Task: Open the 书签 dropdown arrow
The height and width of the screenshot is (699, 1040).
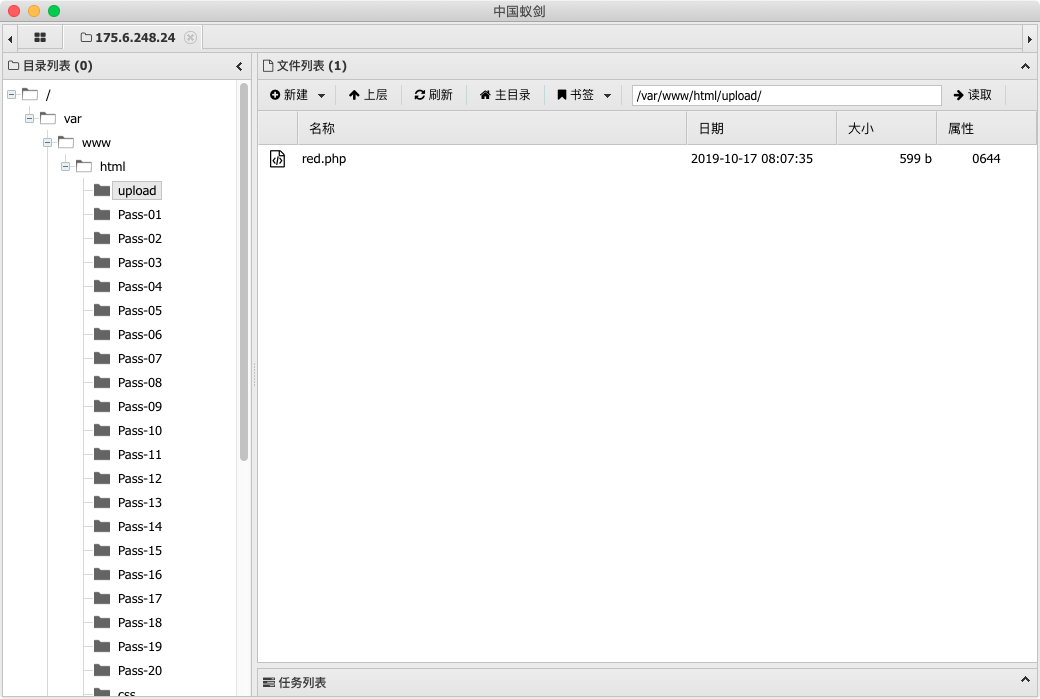Action: point(607,95)
